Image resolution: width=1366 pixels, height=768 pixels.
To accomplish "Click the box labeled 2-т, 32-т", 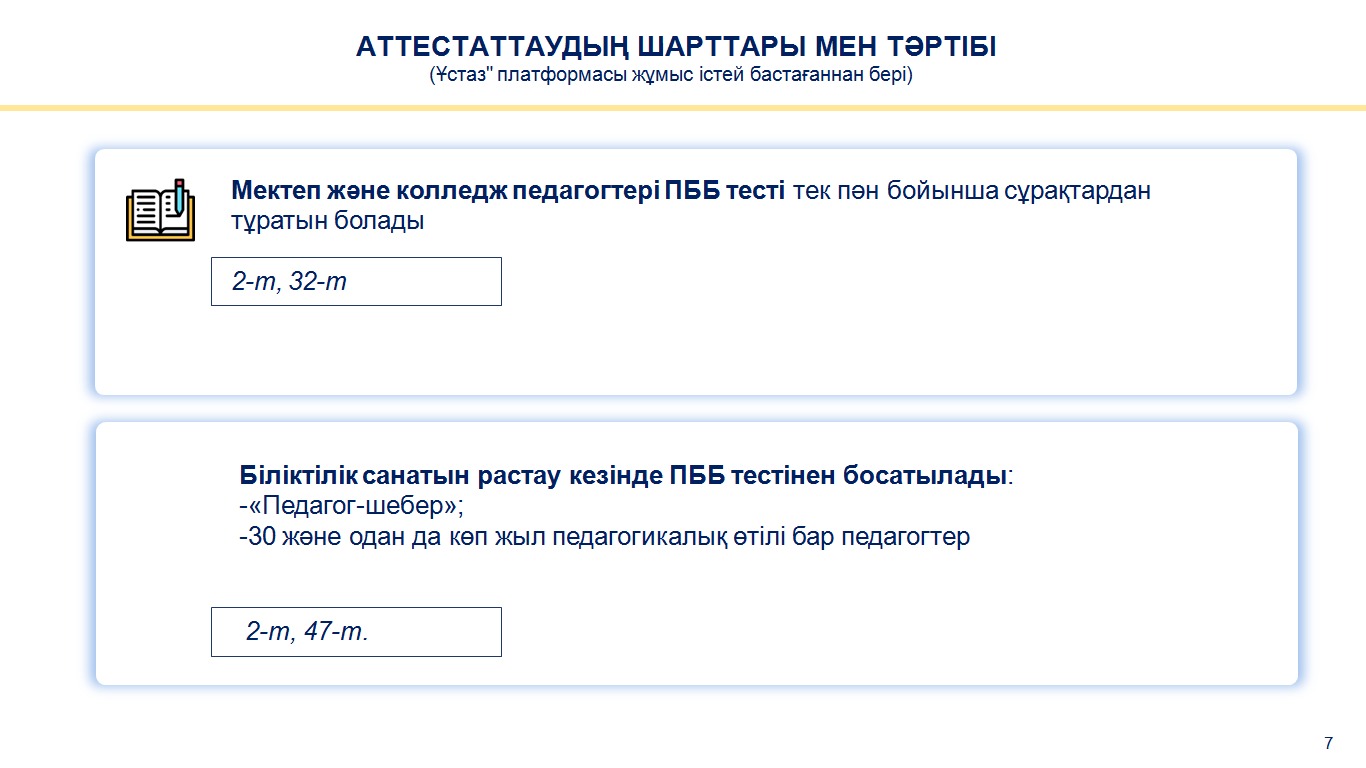I will pyautogui.click(x=356, y=281).
